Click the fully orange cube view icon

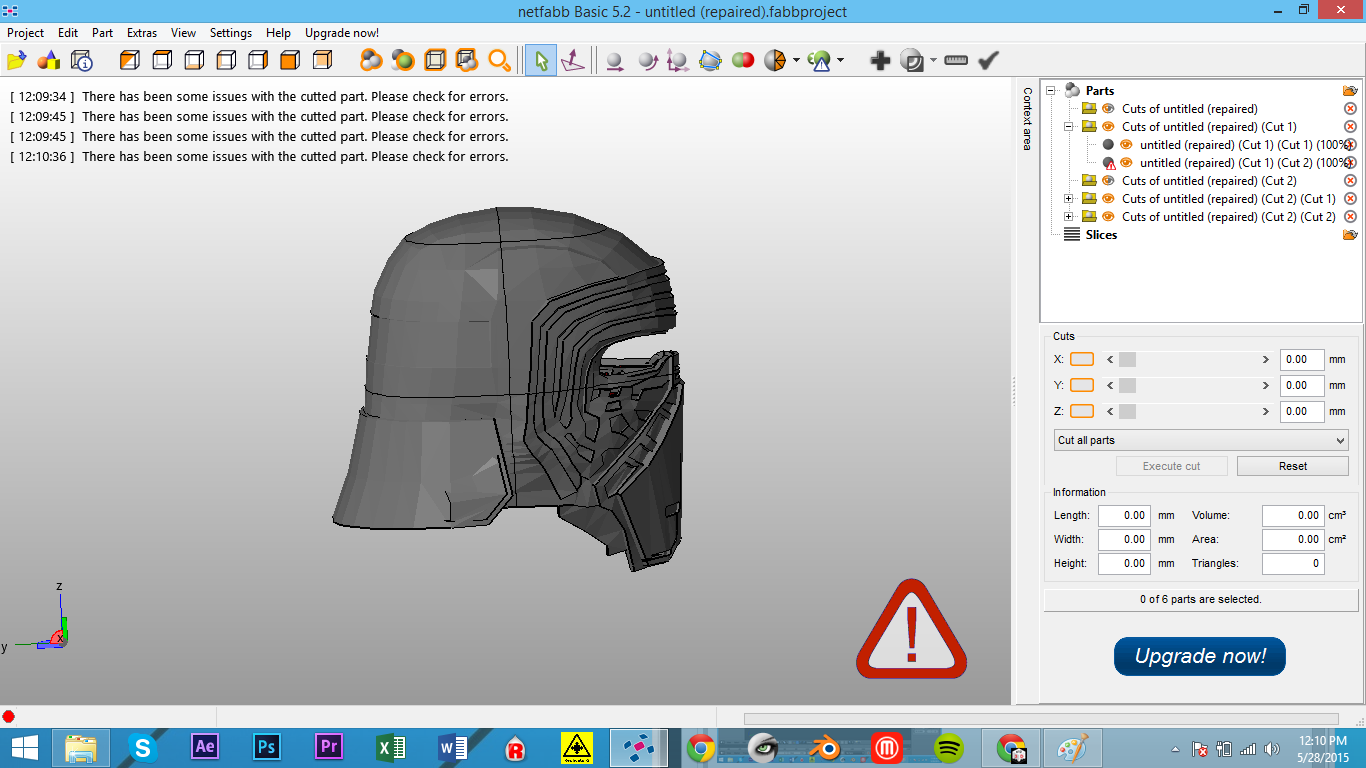pyautogui.click(x=290, y=61)
